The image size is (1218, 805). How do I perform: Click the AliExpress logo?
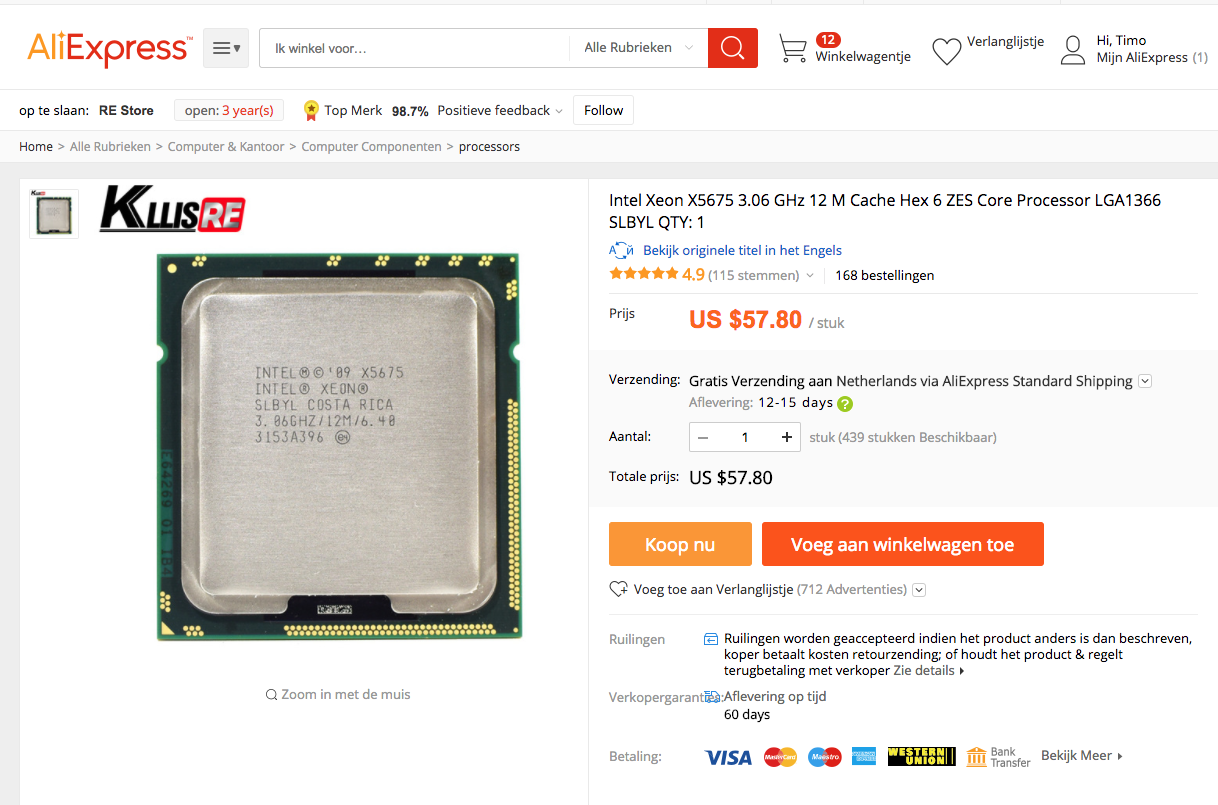110,48
